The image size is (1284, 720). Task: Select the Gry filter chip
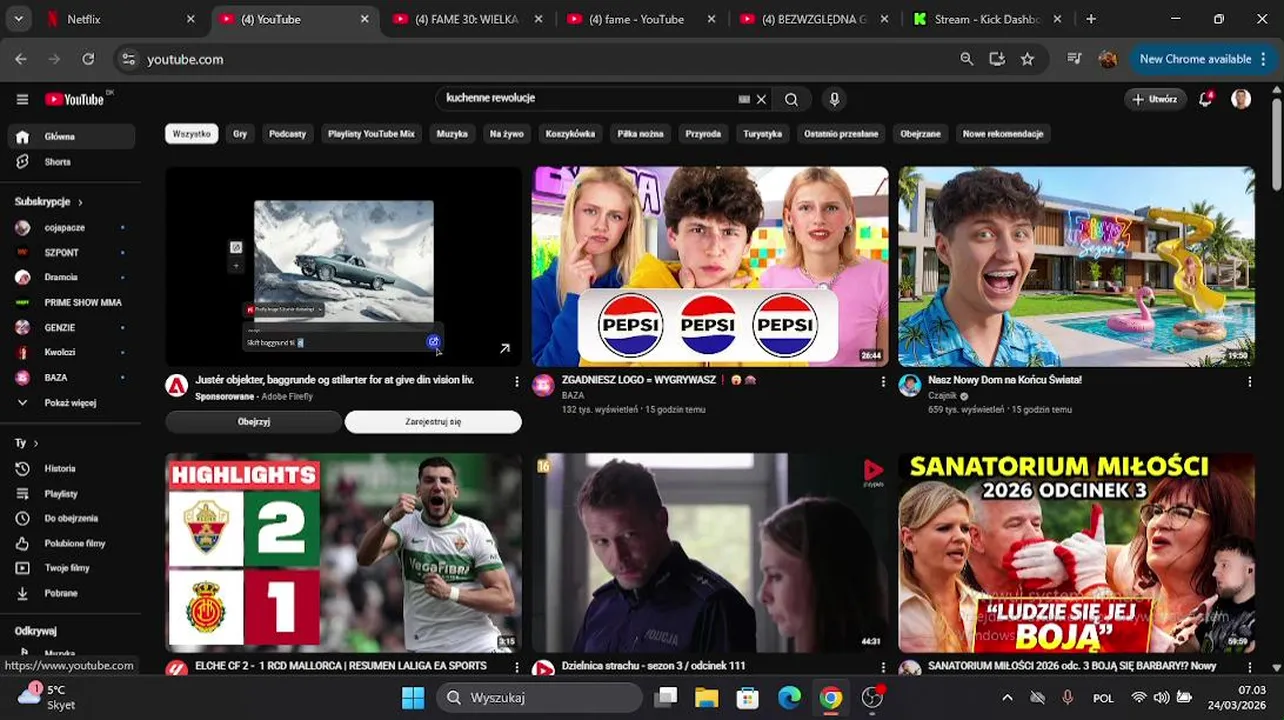click(x=240, y=133)
